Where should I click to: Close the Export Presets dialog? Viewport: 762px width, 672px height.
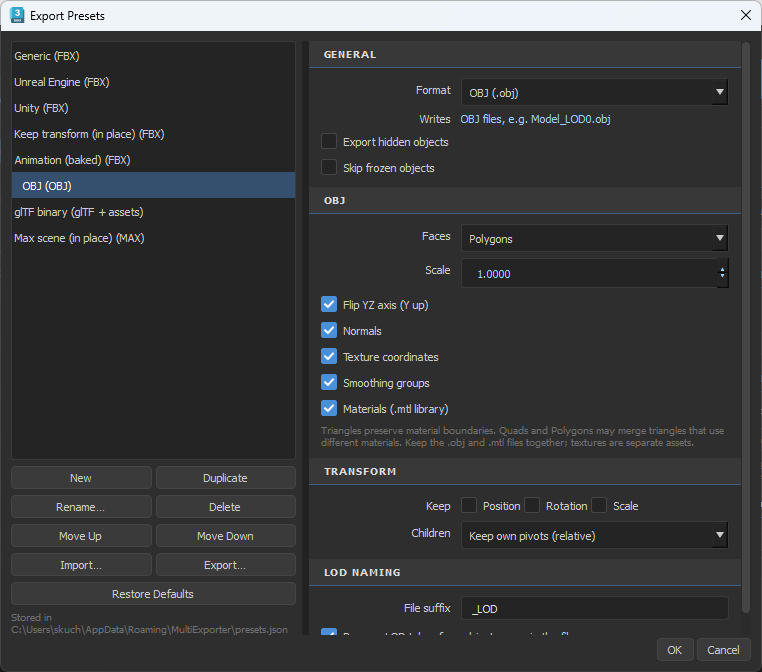pyautogui.click(x=745, y=15)
